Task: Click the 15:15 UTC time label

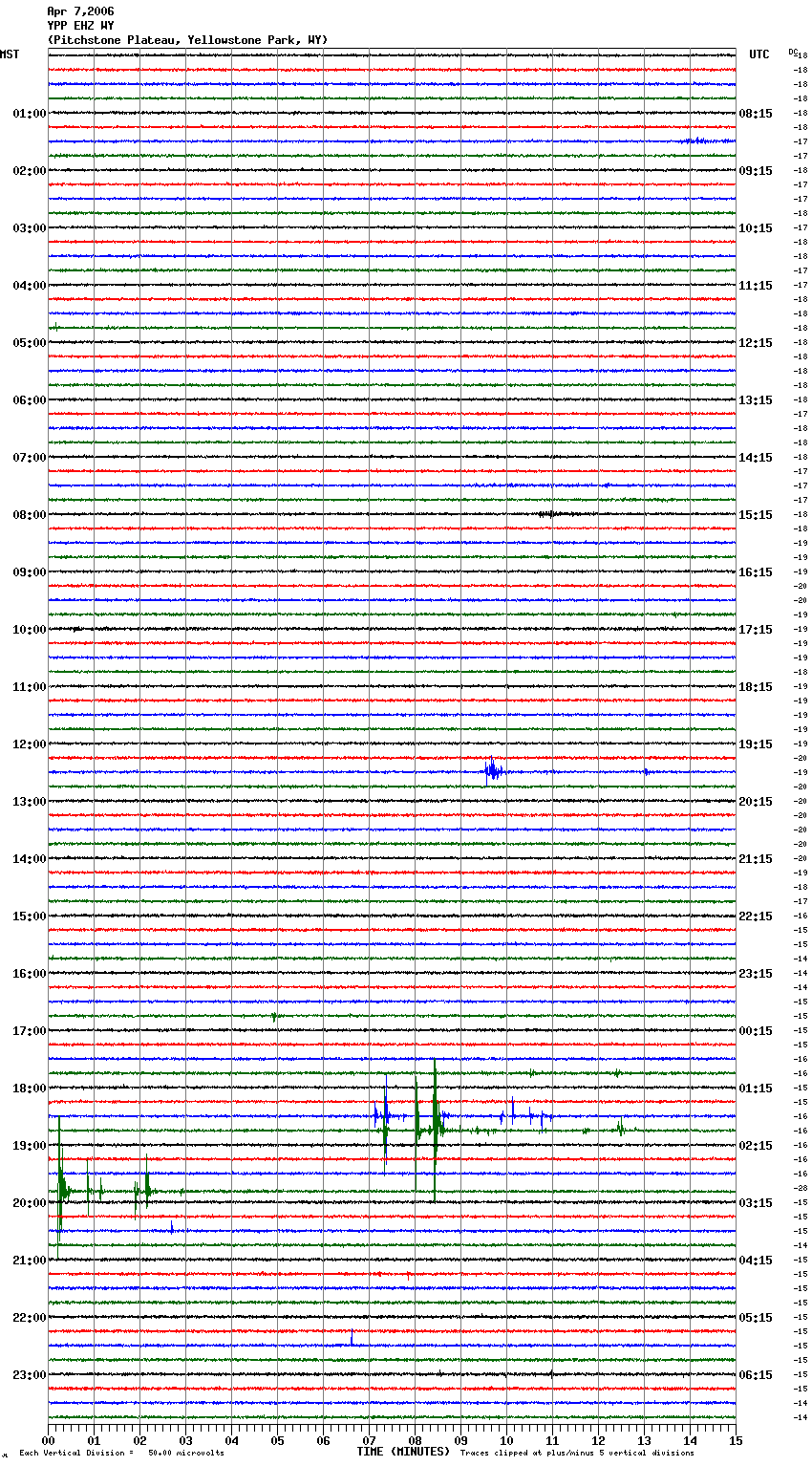Action: (x=756, y=515)
